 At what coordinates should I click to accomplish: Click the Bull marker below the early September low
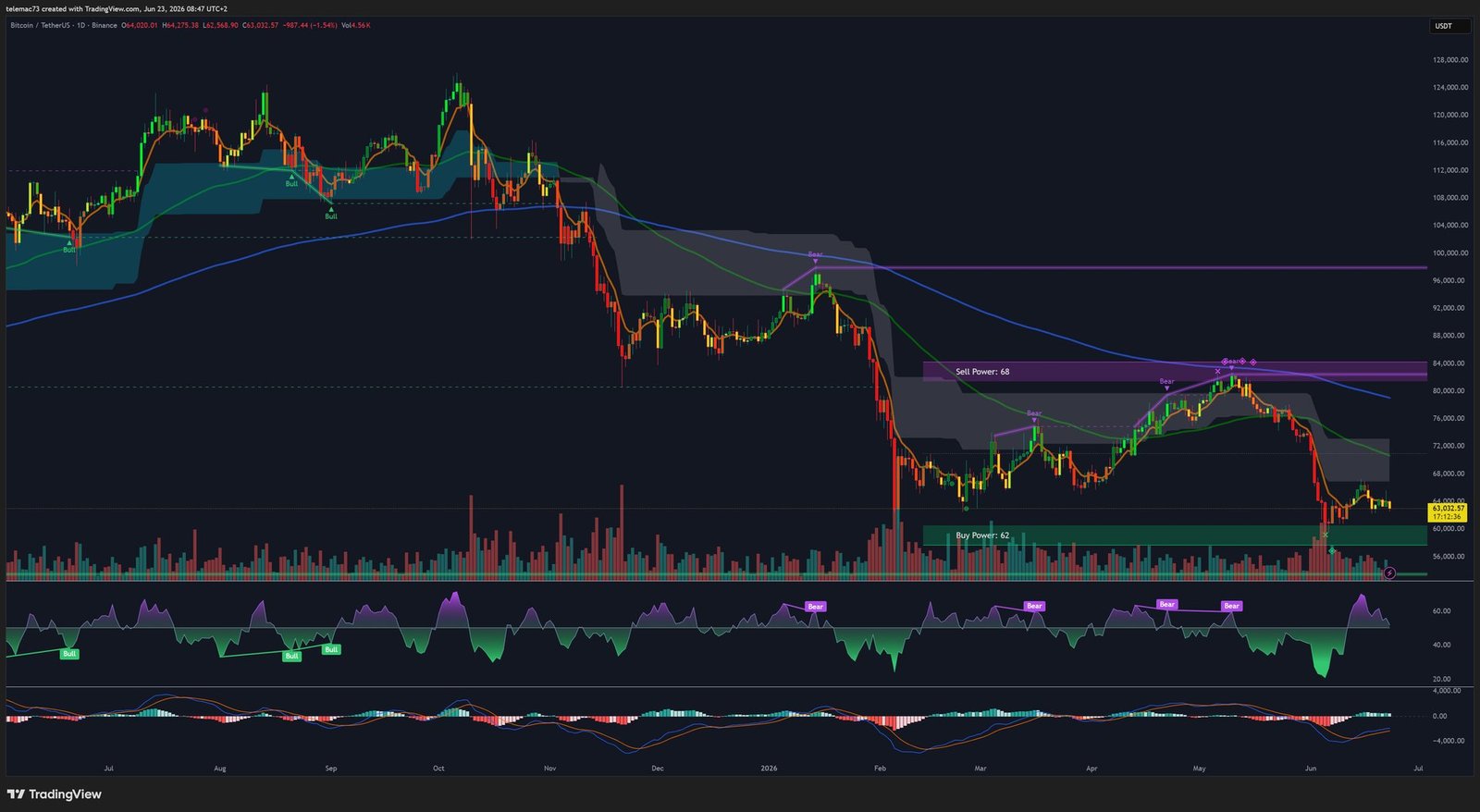(331, 215)
